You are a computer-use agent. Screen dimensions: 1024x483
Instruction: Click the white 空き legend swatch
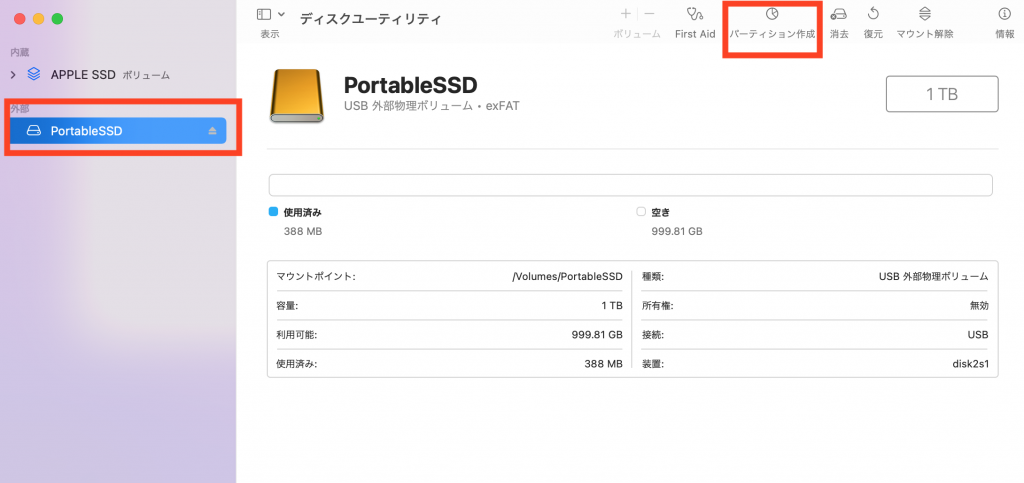pos(641,212)
